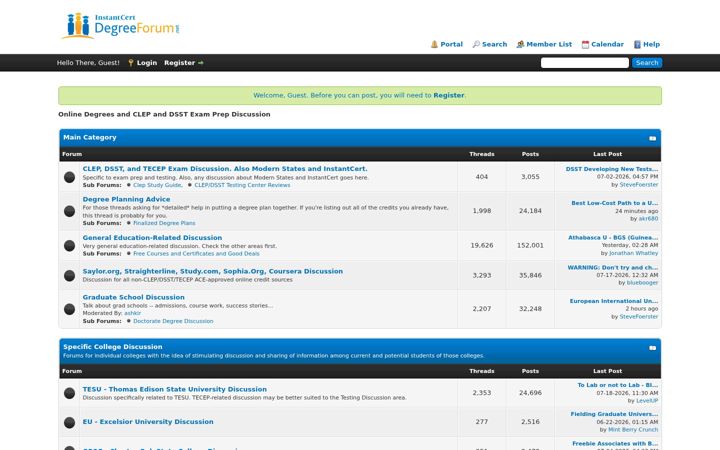
Task: Click status icon for Saylor.org forum row
Action: 69,276
